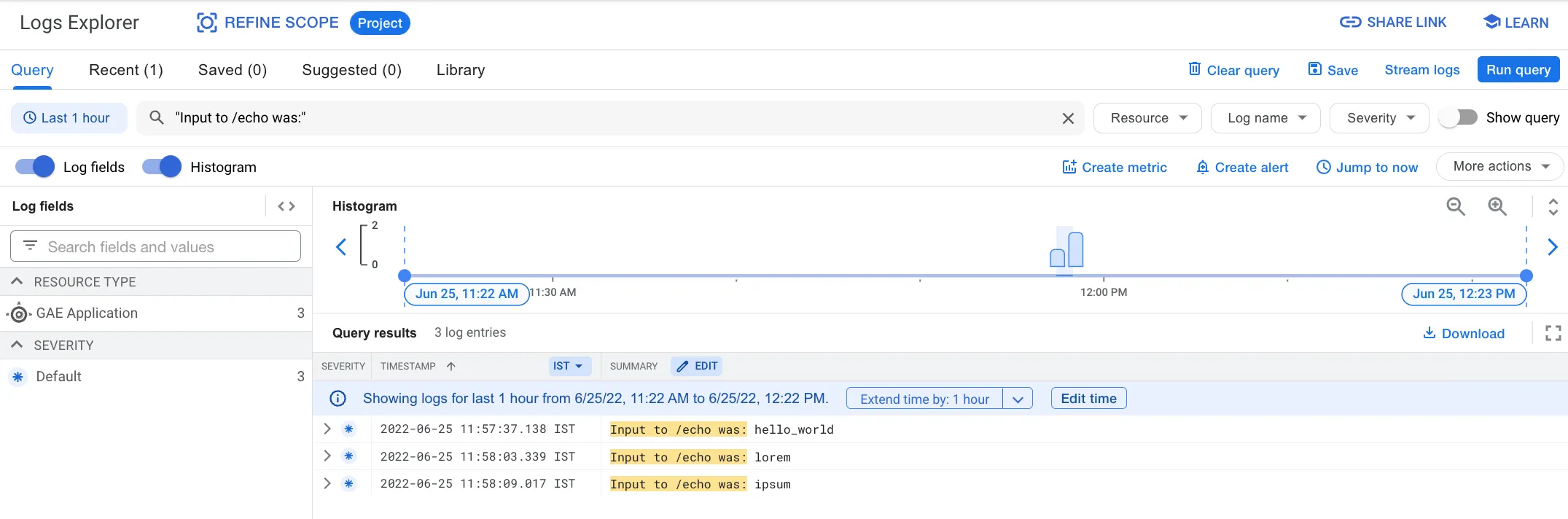The height and width of the screenshot is (519, 1568).
Task: Click the Stream logs link
Action: point(1421,70)
